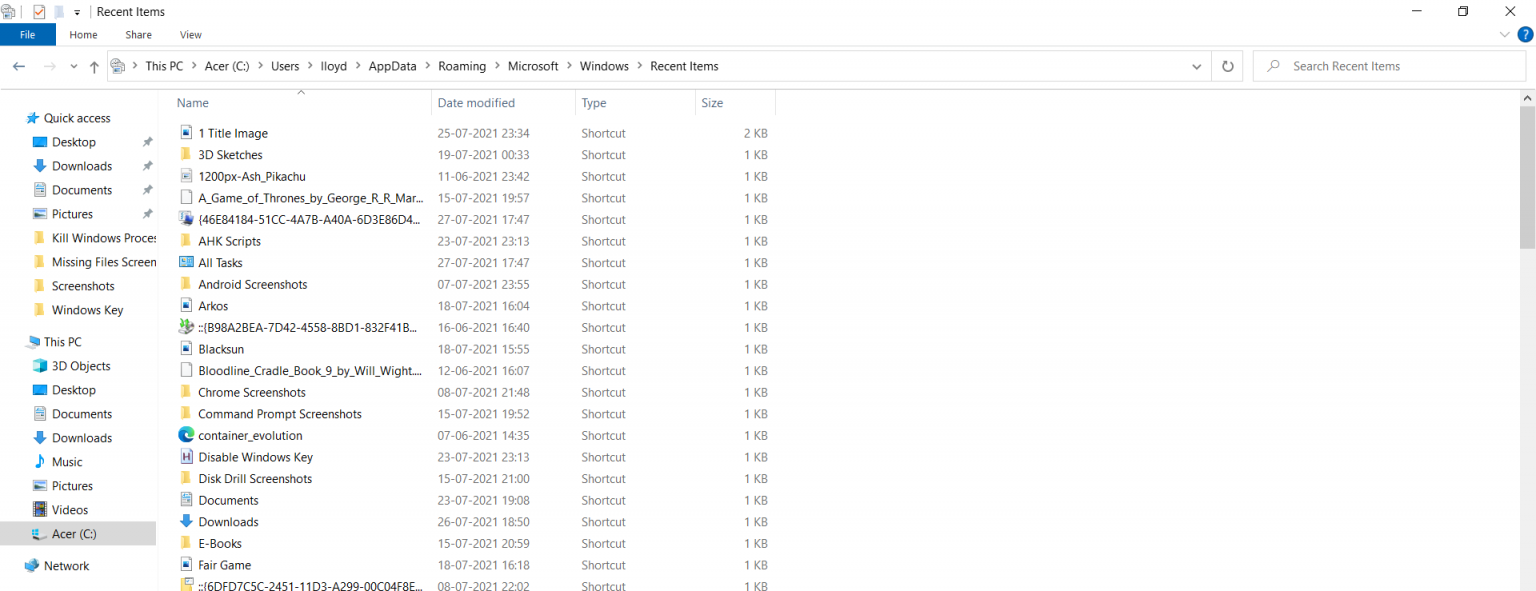Click the first Quick Access Toolbar properties icon
This screenshot has width=1536, height=591.
(9, 11)
